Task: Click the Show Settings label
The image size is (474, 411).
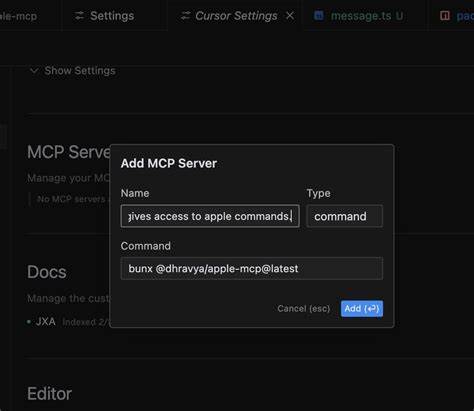Action: click(x=80, y=71)
